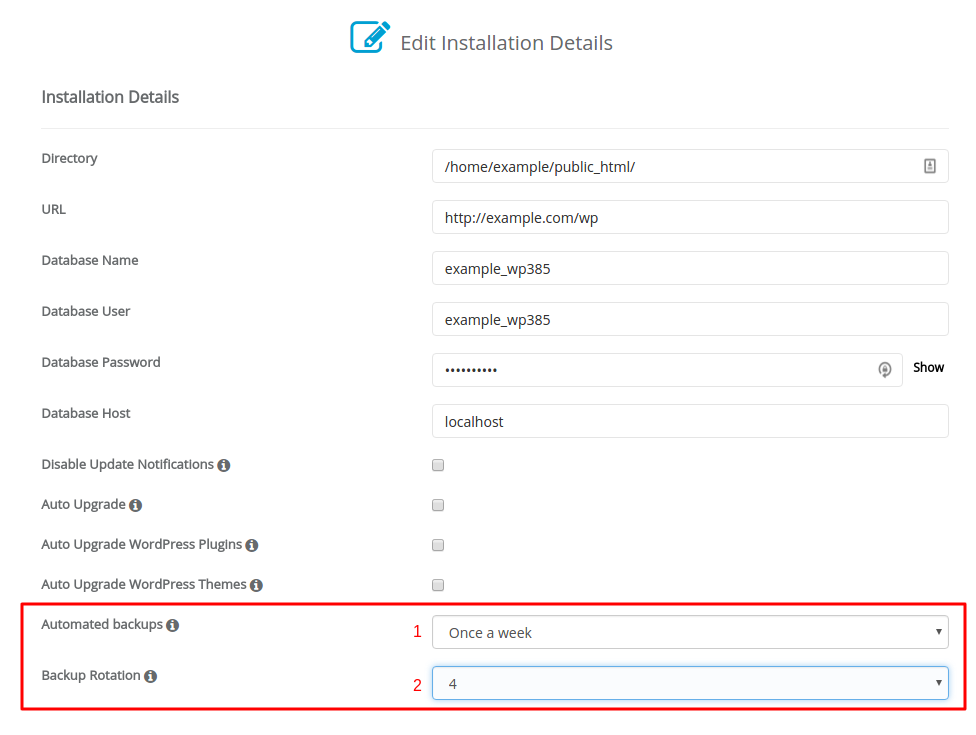
Task: Open the Automated backups frequency dropdown
Action: [x=690, y=632]
